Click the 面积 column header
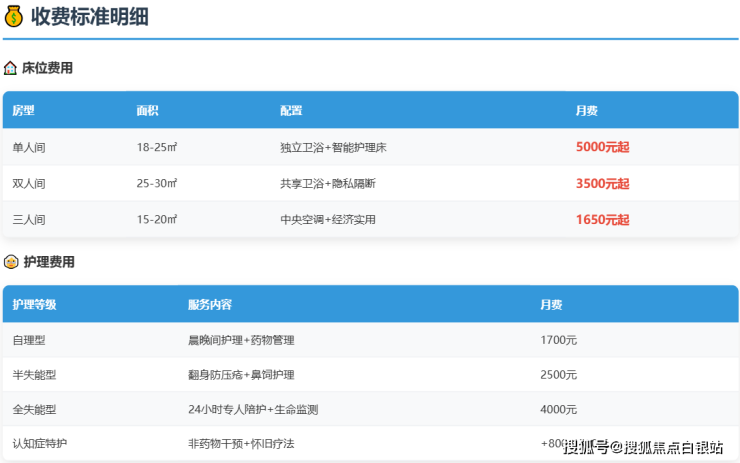This screenshot has height=463, width=740. pos(148,110)
